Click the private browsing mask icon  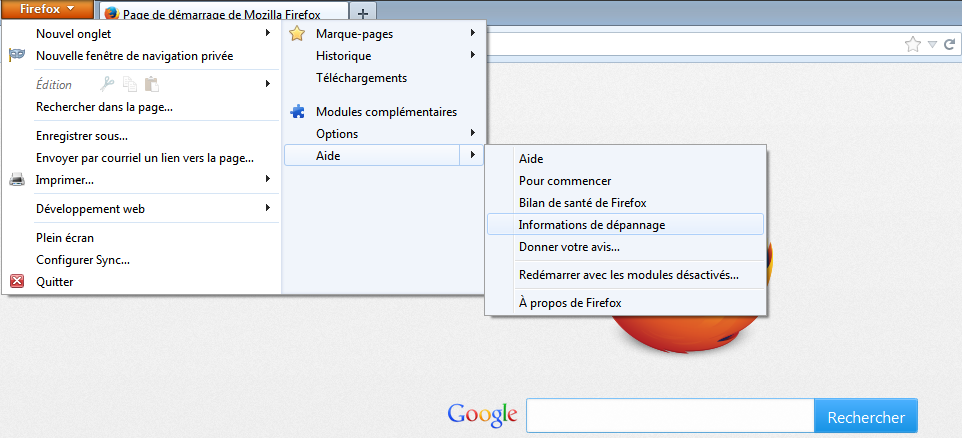pyautogui.click(x=17, y=55)
